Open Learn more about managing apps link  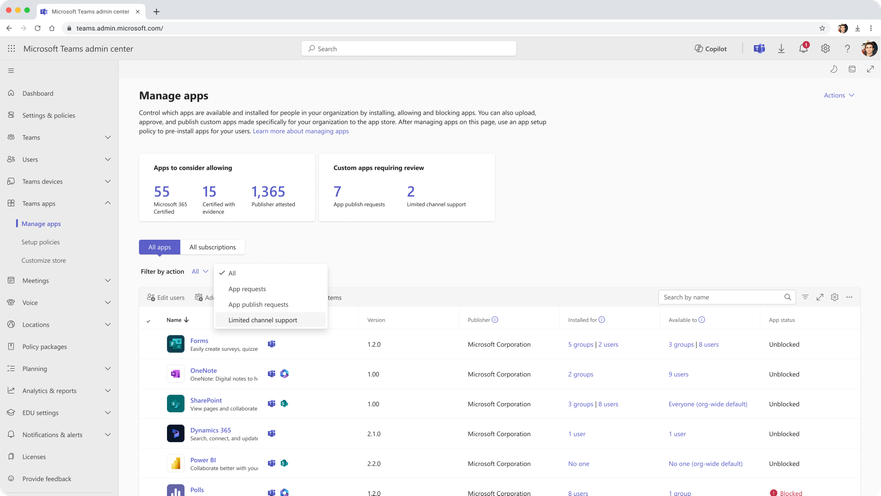[x=301, y=131]
